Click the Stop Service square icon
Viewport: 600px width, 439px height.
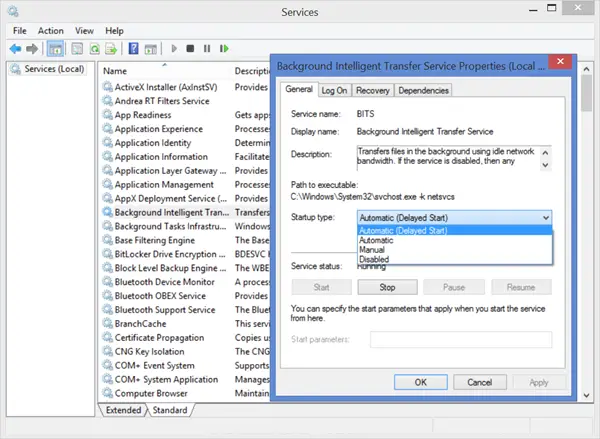tap(191, 48)
